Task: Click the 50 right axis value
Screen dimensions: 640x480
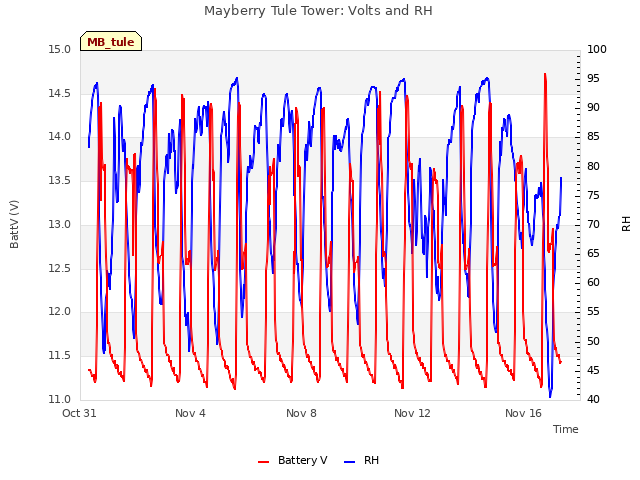Action: [x=593, y=341]
